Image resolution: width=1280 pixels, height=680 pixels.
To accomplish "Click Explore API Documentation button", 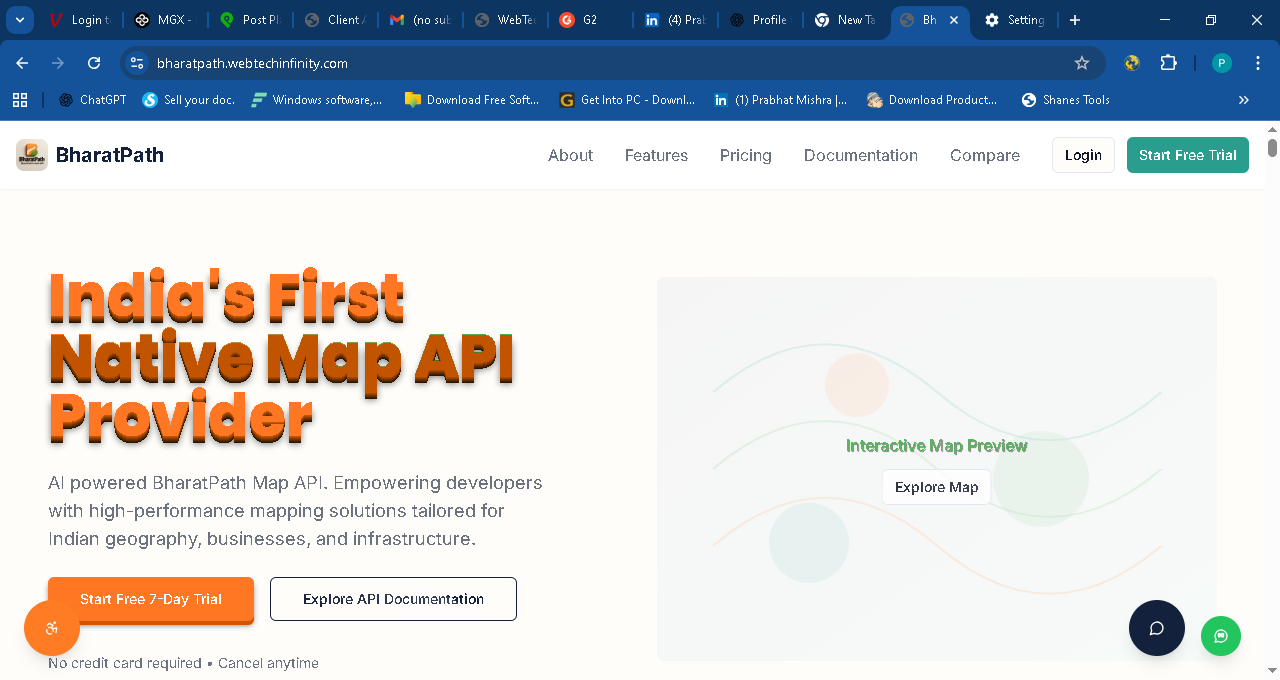I will pos(393,599).
